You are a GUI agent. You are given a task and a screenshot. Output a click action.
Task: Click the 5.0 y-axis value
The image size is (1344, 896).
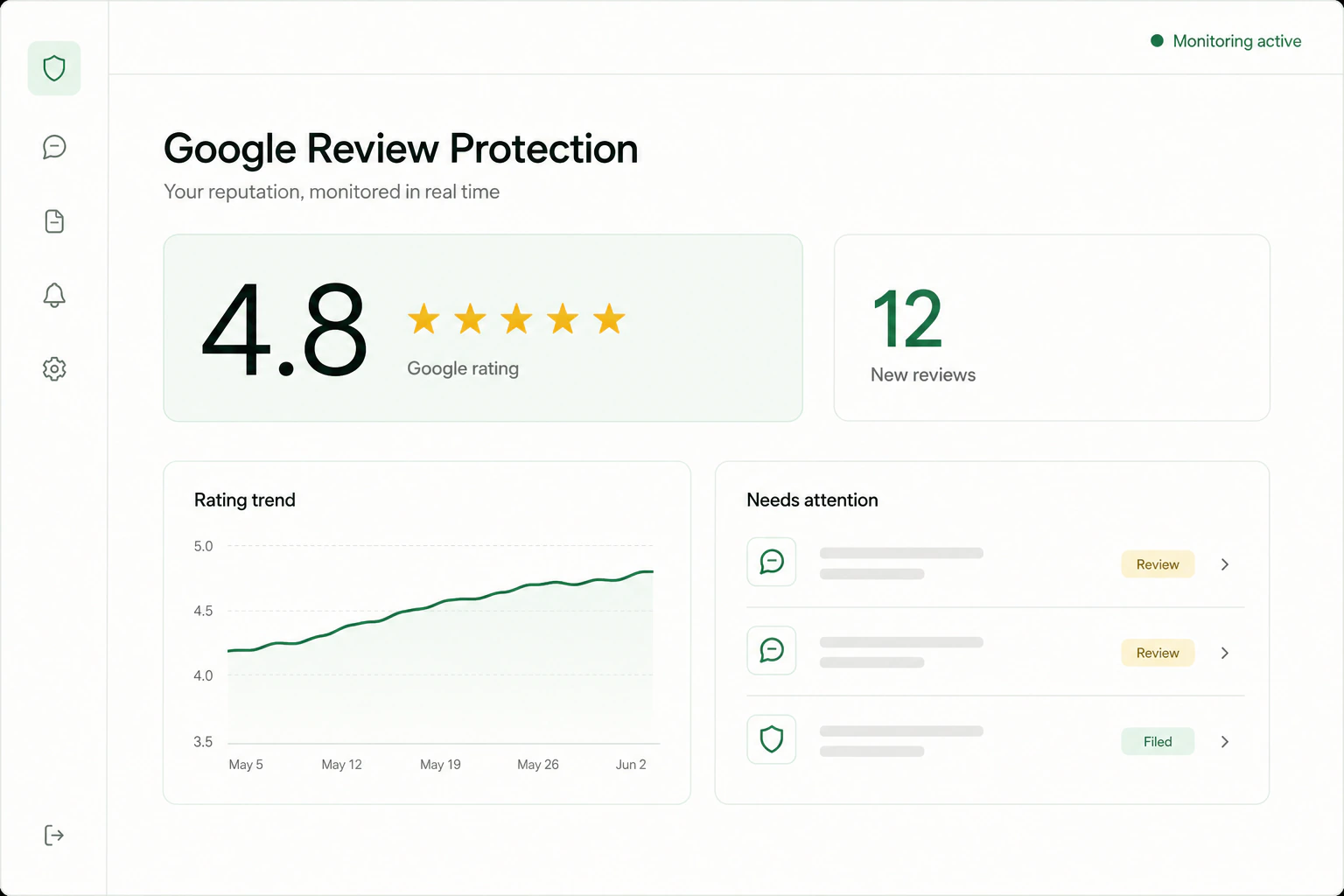203,546
